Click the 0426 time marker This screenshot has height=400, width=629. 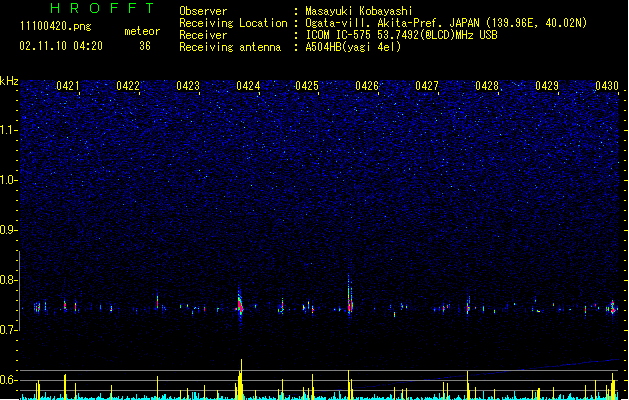click(367, 86)
